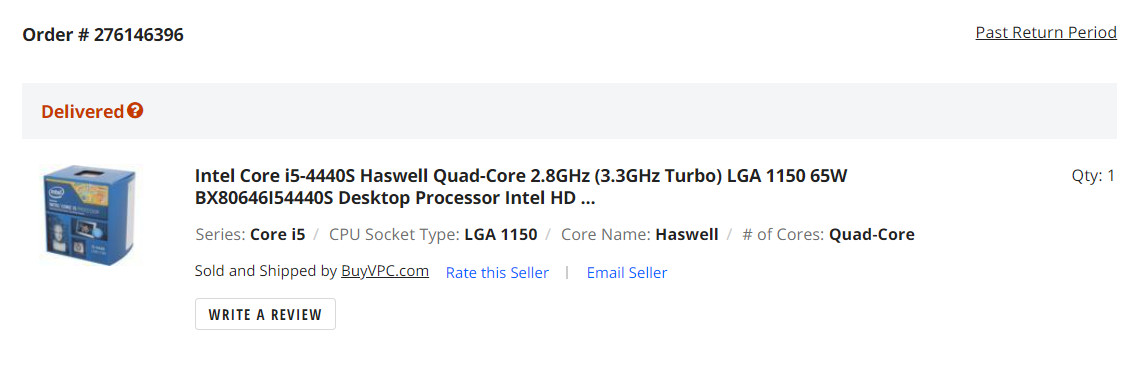Click the # of Cores Quad-Core spec
1126x377 pixels.
[x=828, y=234]
